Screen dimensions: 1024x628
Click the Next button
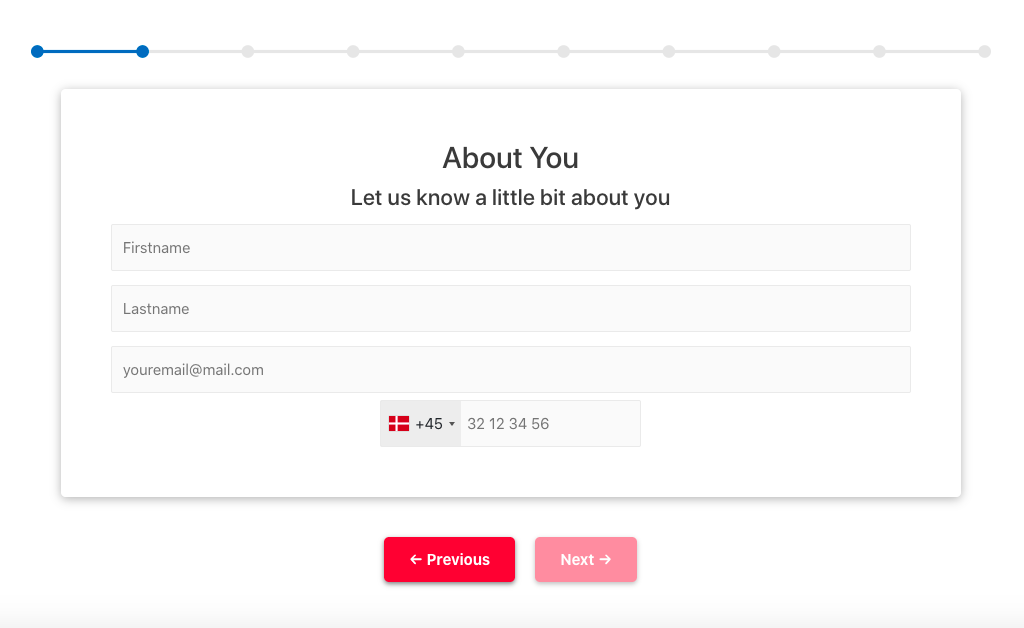586,559
